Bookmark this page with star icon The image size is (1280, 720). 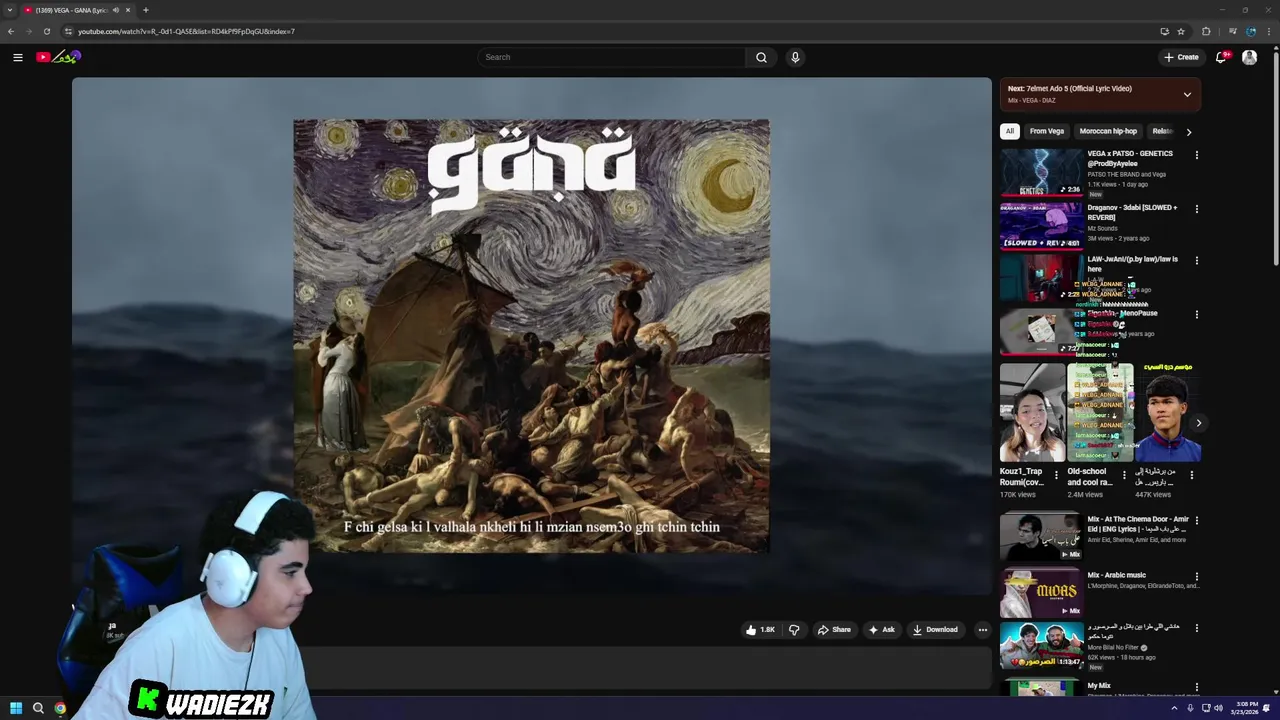(x=1181, y=31)
